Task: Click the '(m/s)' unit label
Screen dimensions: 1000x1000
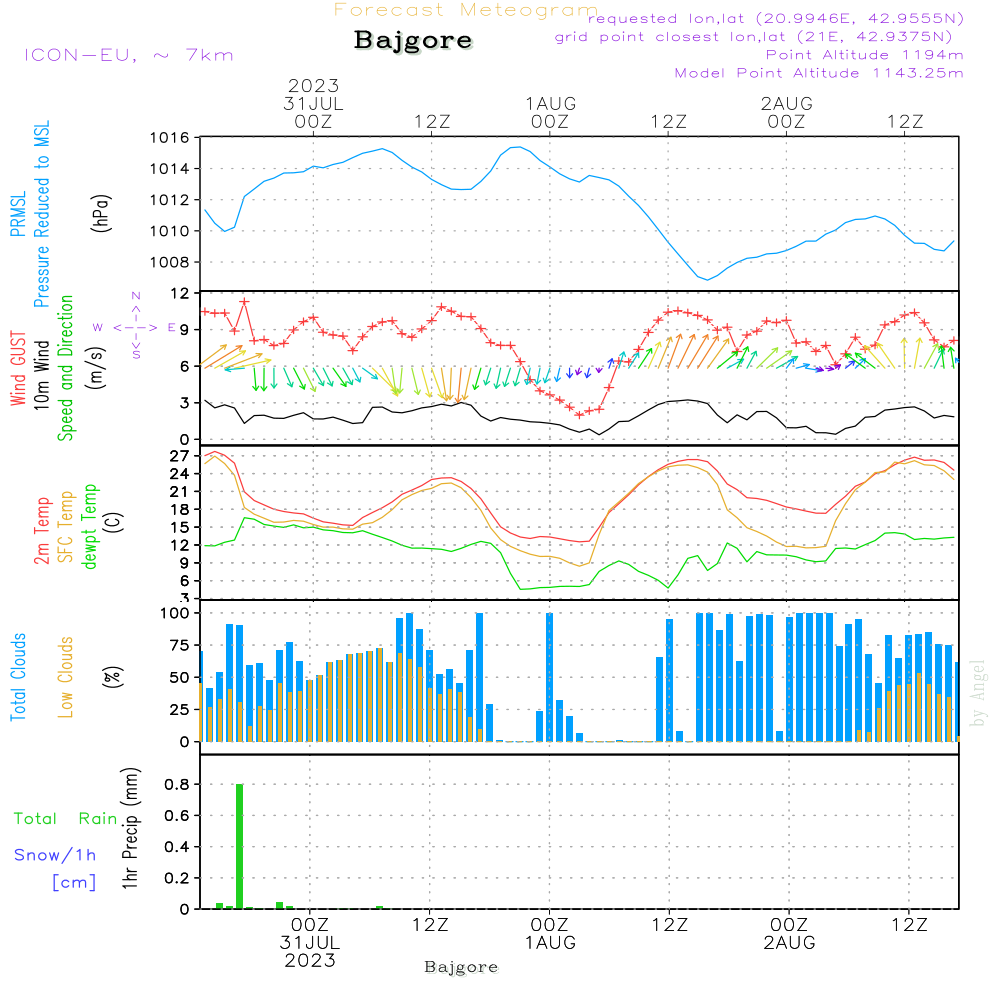Action: click(96, 368)
